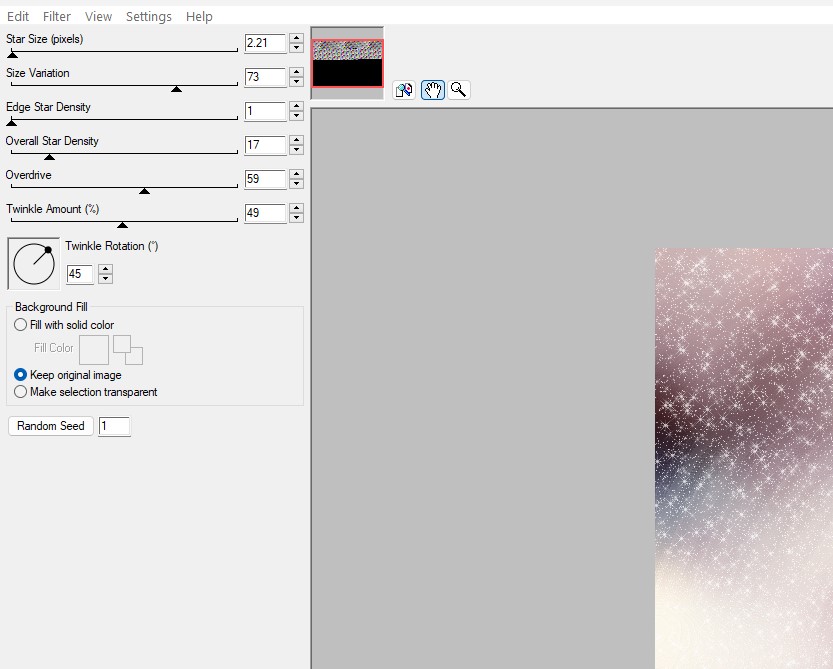Viewport: 833px width, 669px height.
Task: Click the Overdrive slider handle
Action: 144,191
